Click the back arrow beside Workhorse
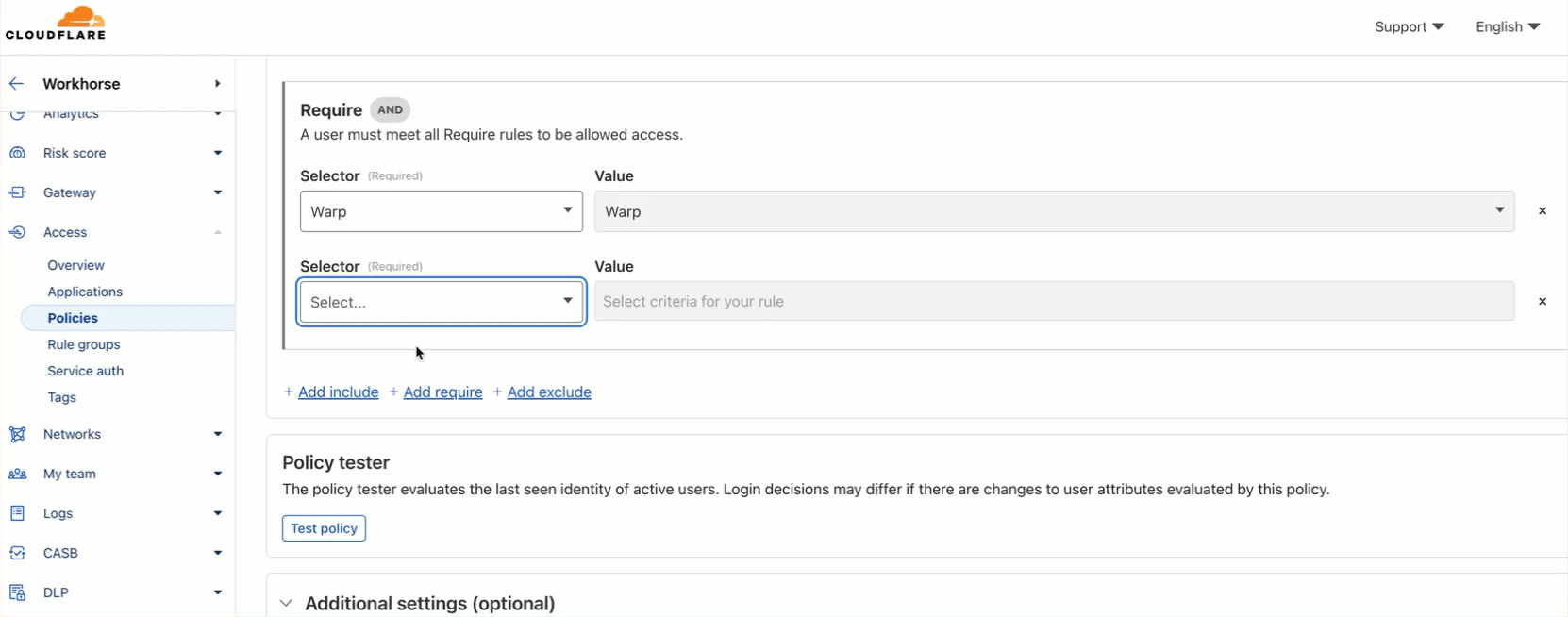Screen dimensions: 1568x617 click(16, 84)
